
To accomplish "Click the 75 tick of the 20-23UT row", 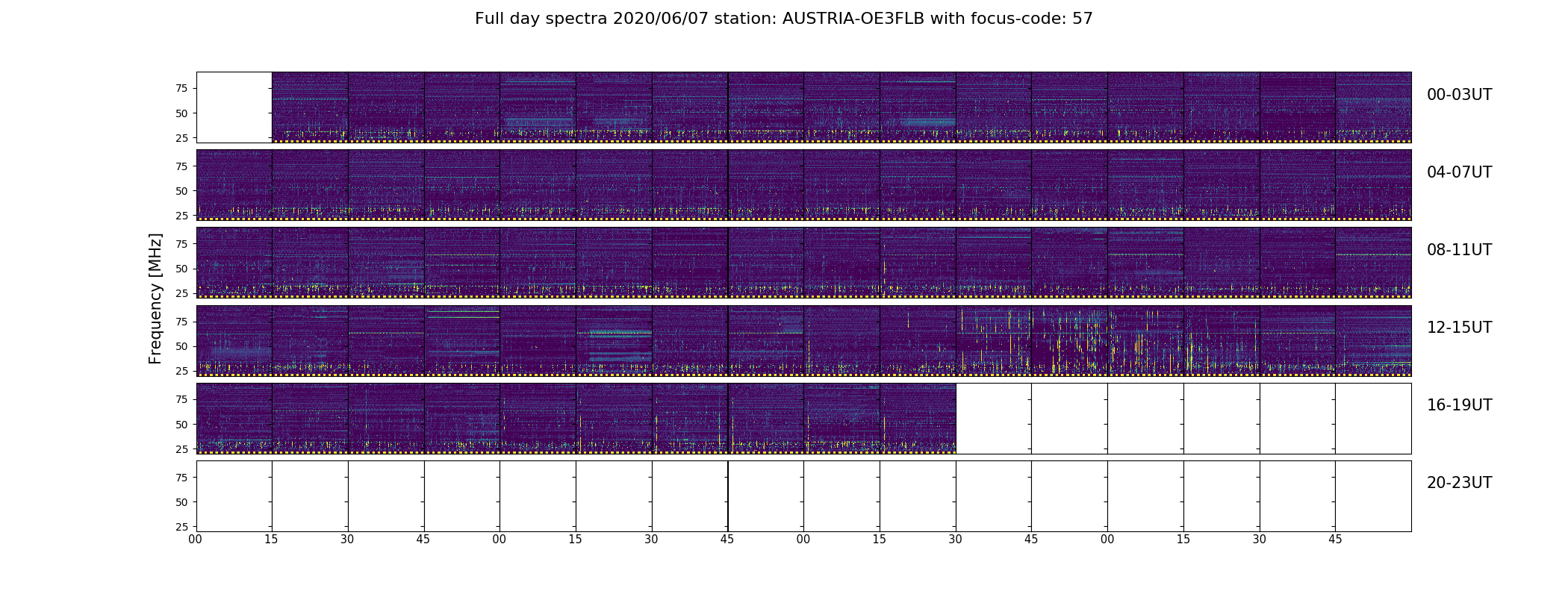I will tap(181, 478).
